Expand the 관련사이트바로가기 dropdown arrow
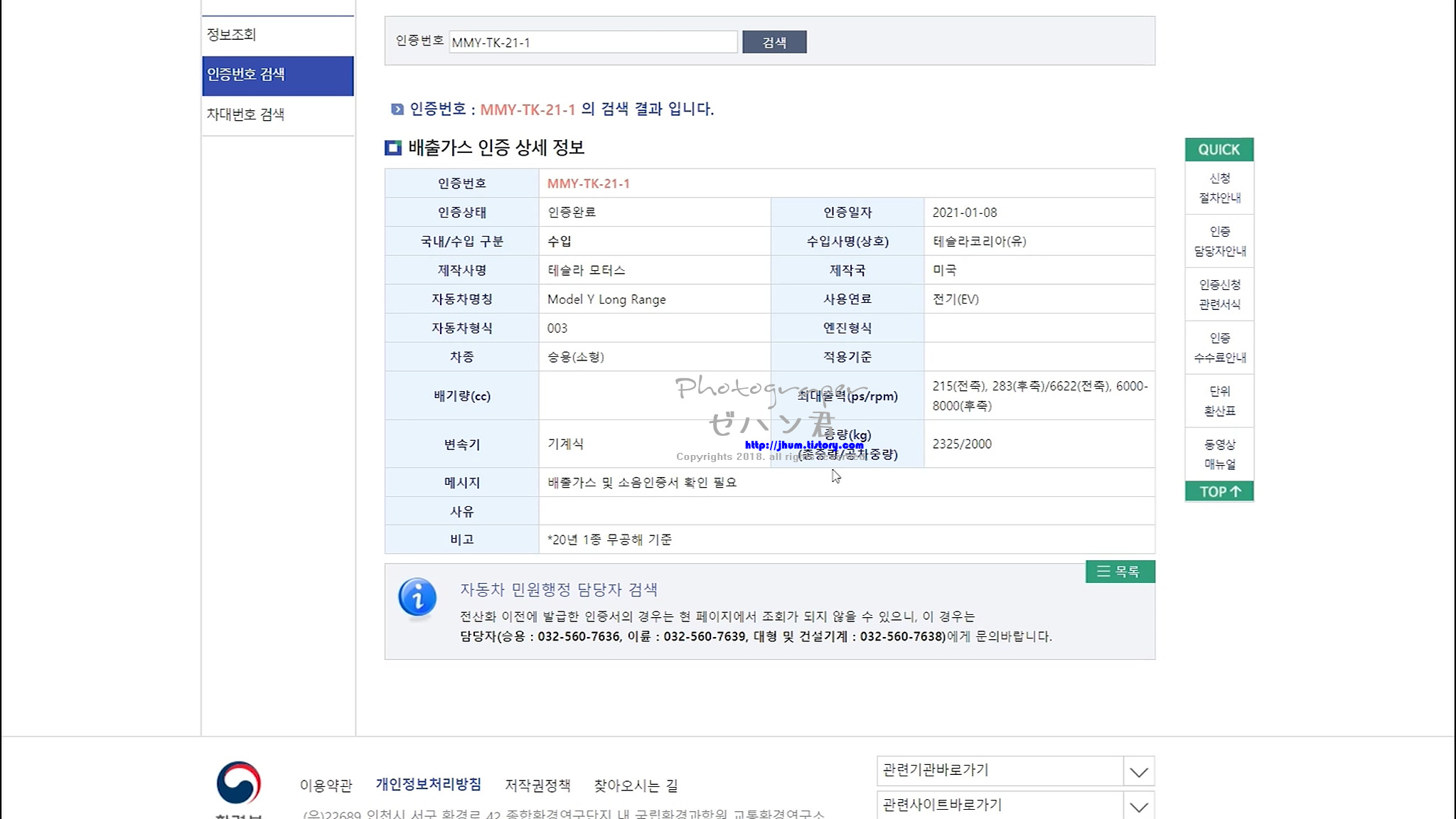The width and height of the screenshot is (1456, 819). (x=1139, y=807)
